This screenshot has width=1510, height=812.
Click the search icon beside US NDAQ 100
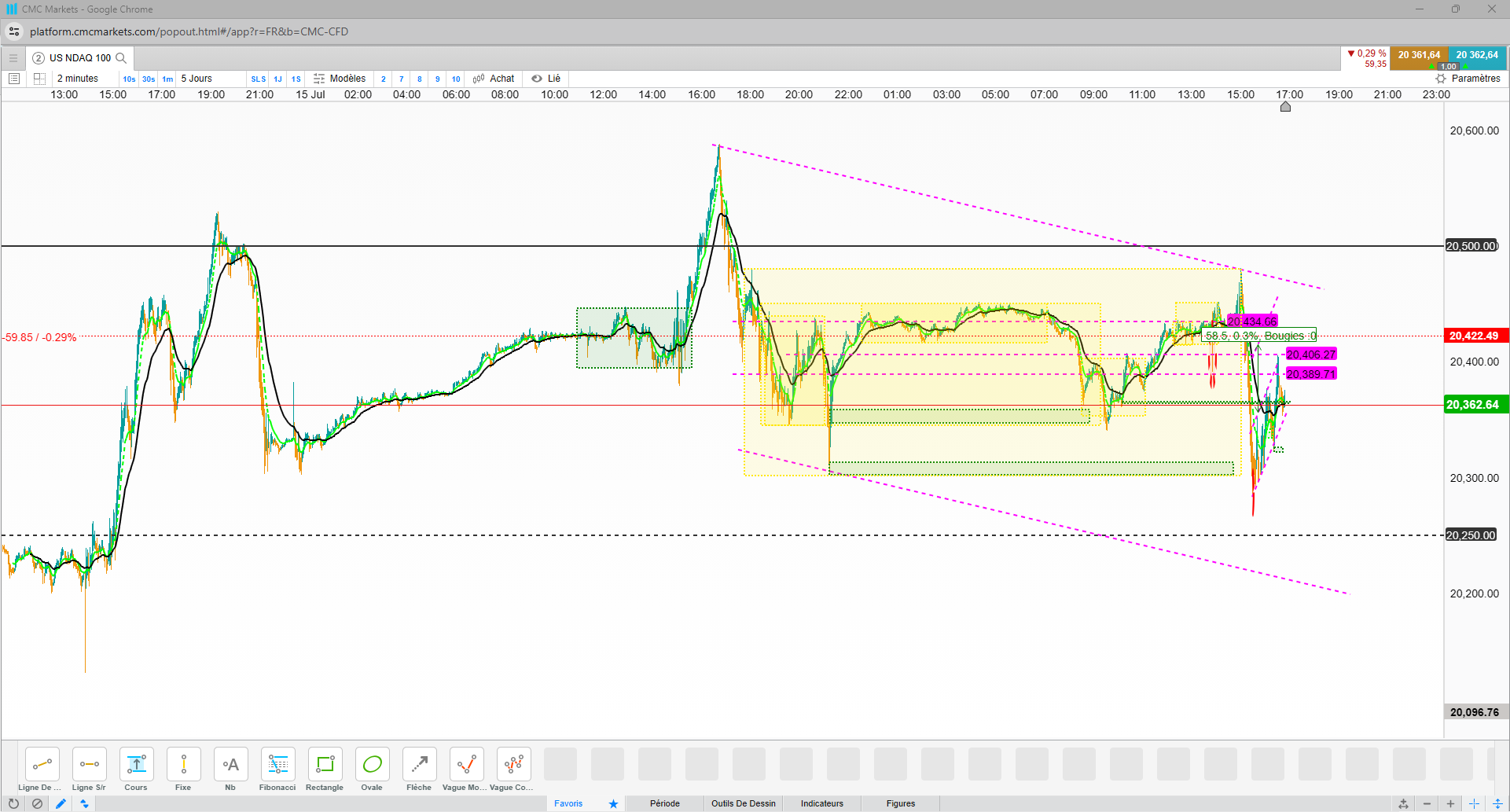(x=121, y=58)
